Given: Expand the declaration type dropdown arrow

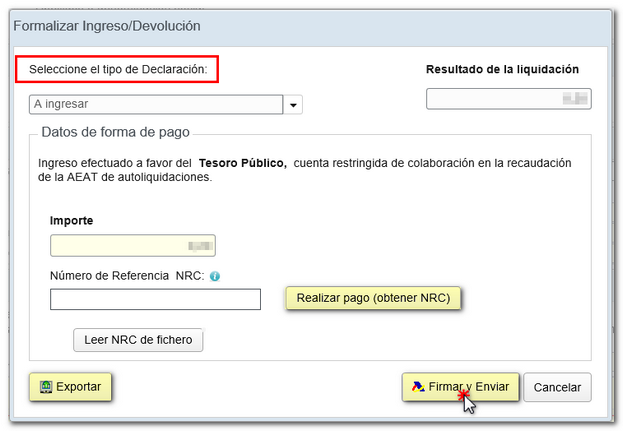Looking at the screenshot, I should 294,104.
